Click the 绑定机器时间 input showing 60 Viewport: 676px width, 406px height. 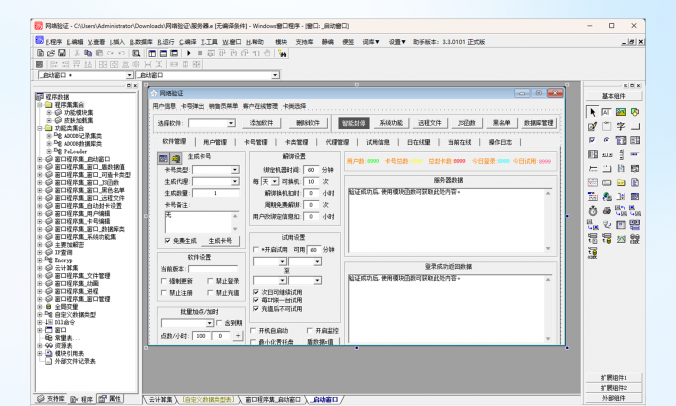click(311, 170)
